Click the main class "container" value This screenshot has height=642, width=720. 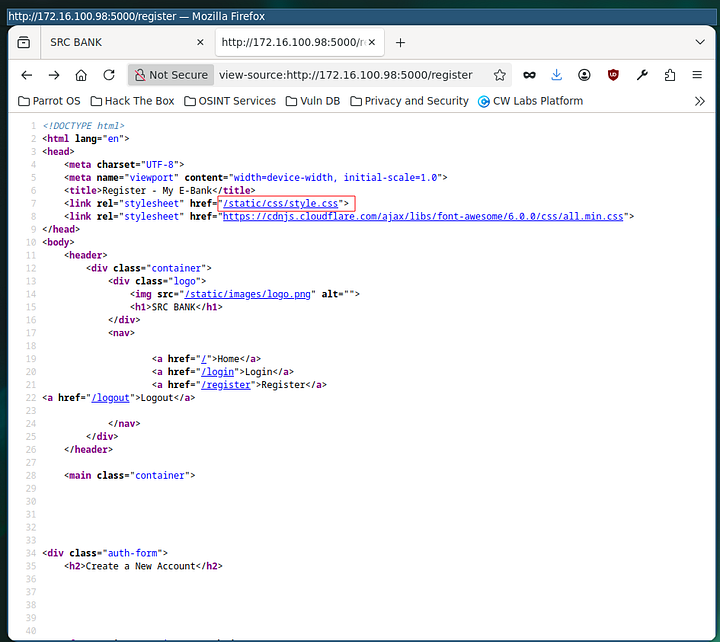click(159, 475)
